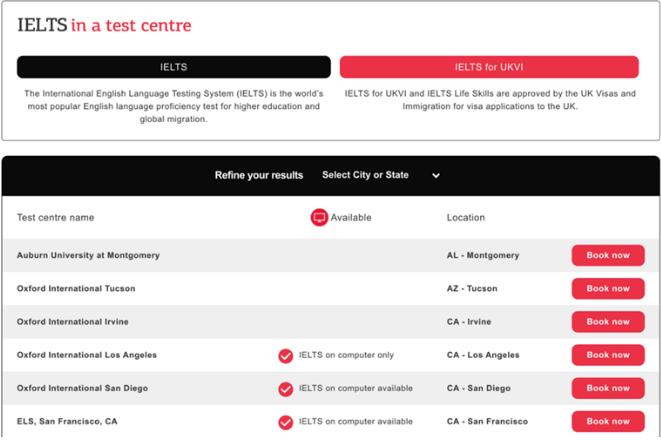Screen dimensions: 661x440
Task: Book now for Oxford International Los Angeles
Action: pos(608,355)
